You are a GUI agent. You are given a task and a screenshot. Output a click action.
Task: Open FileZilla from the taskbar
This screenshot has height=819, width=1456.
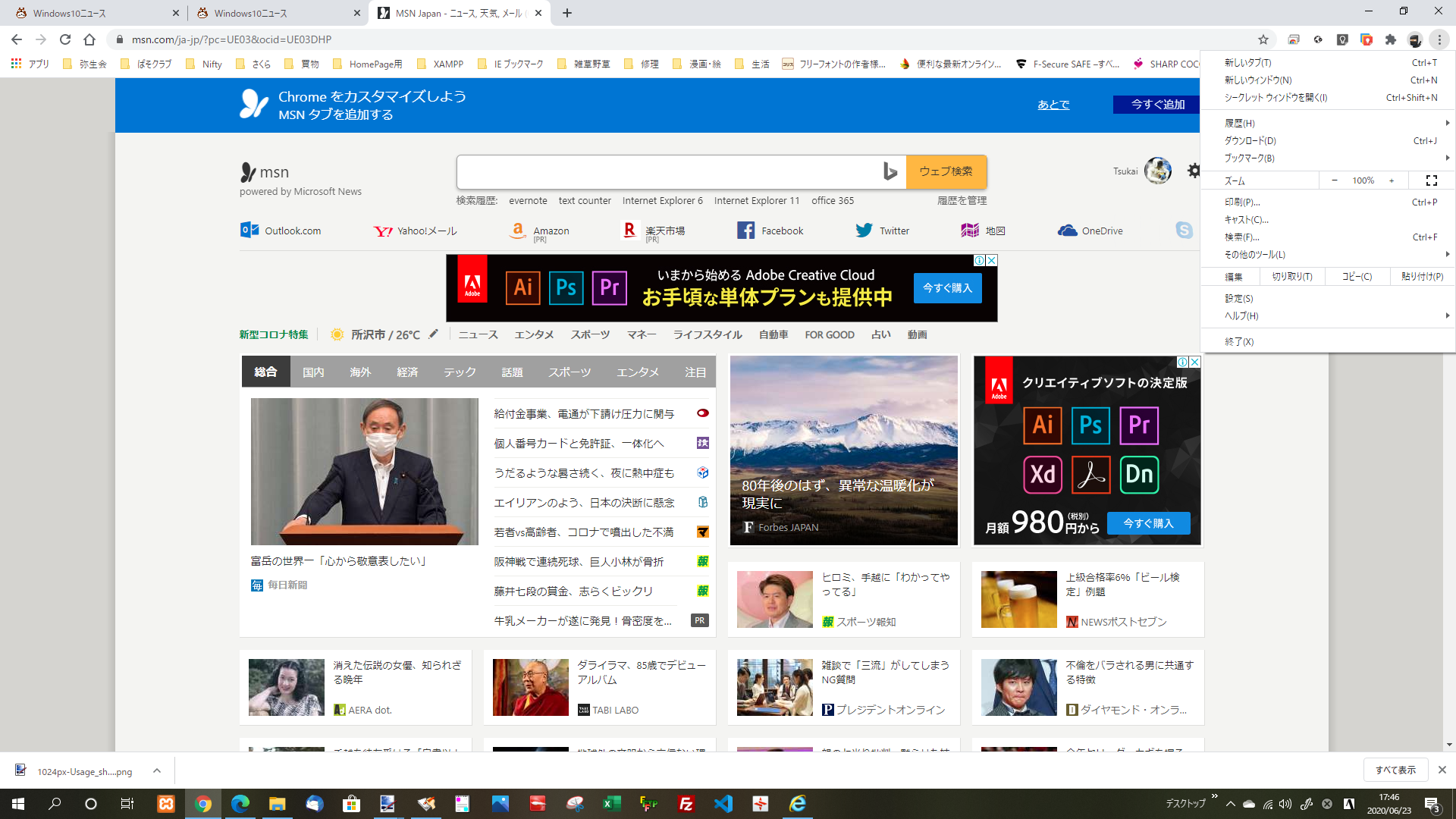(x=686, y=804)
